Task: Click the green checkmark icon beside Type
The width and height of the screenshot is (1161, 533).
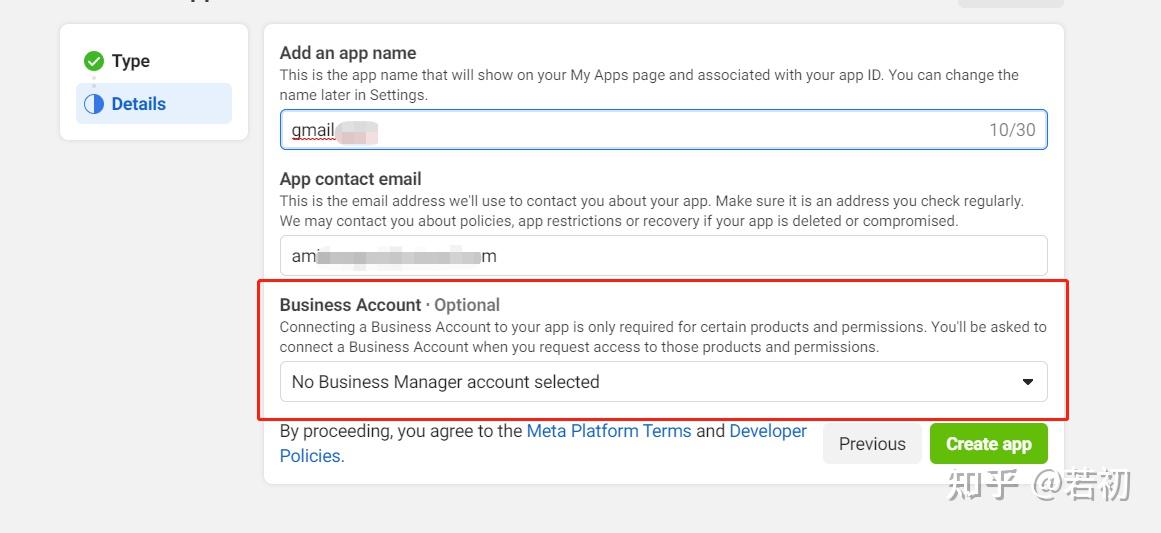Action: tap(94, 61)
